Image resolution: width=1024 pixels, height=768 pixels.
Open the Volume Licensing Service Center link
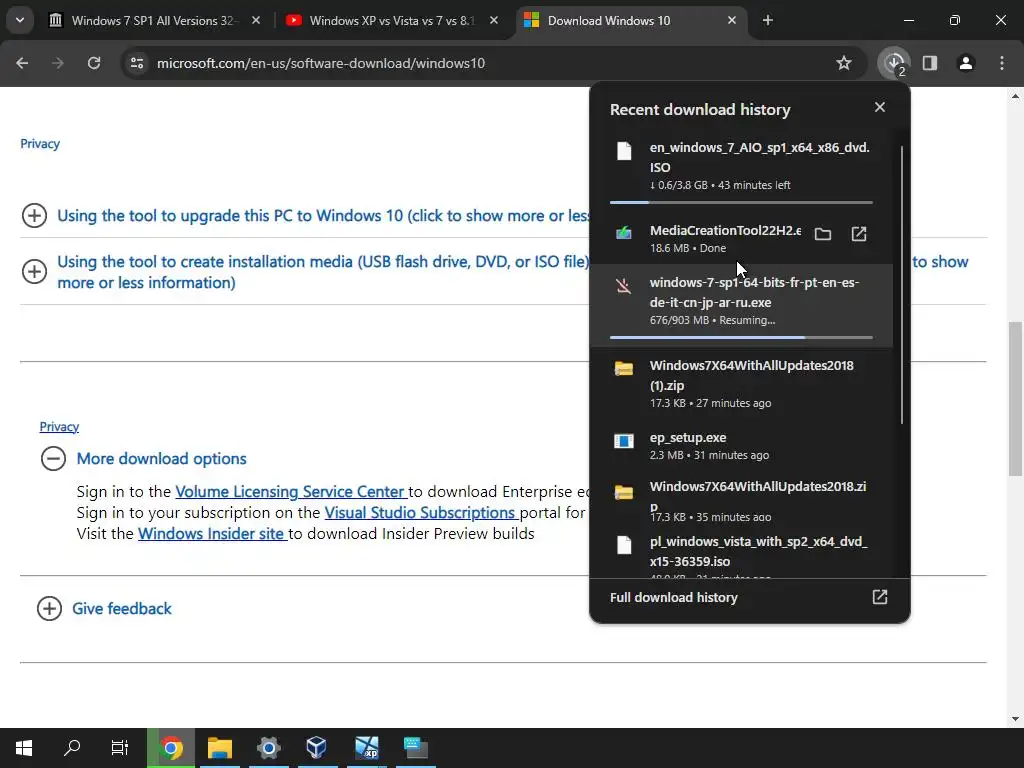click(291, 492)
